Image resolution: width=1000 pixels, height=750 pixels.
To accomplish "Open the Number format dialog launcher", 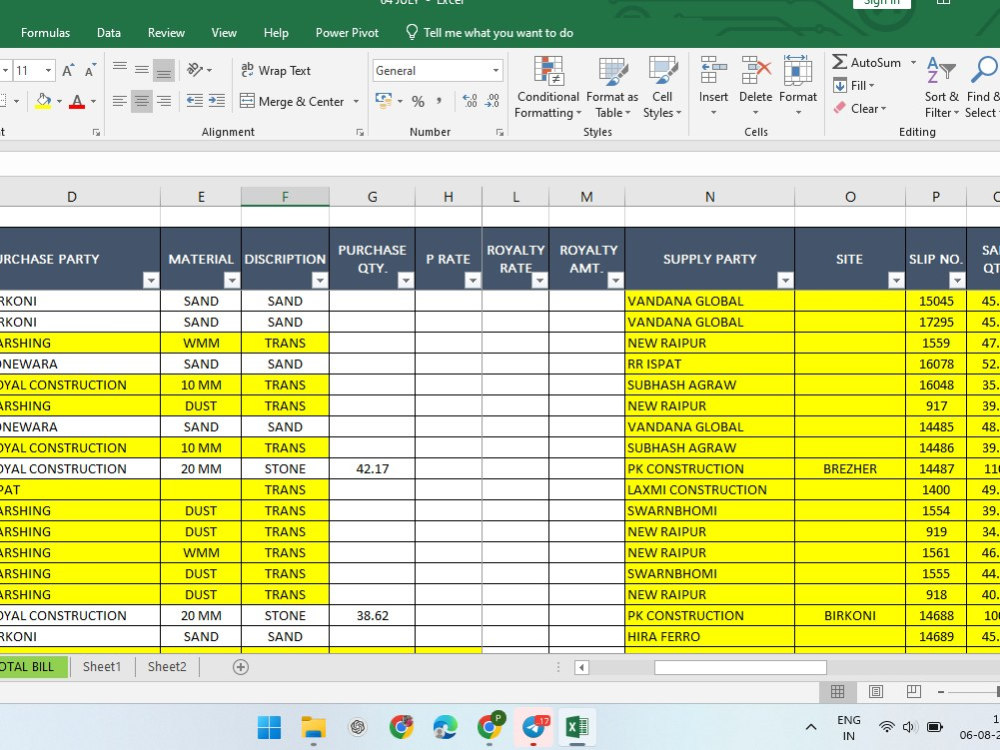I will [499, 132].
